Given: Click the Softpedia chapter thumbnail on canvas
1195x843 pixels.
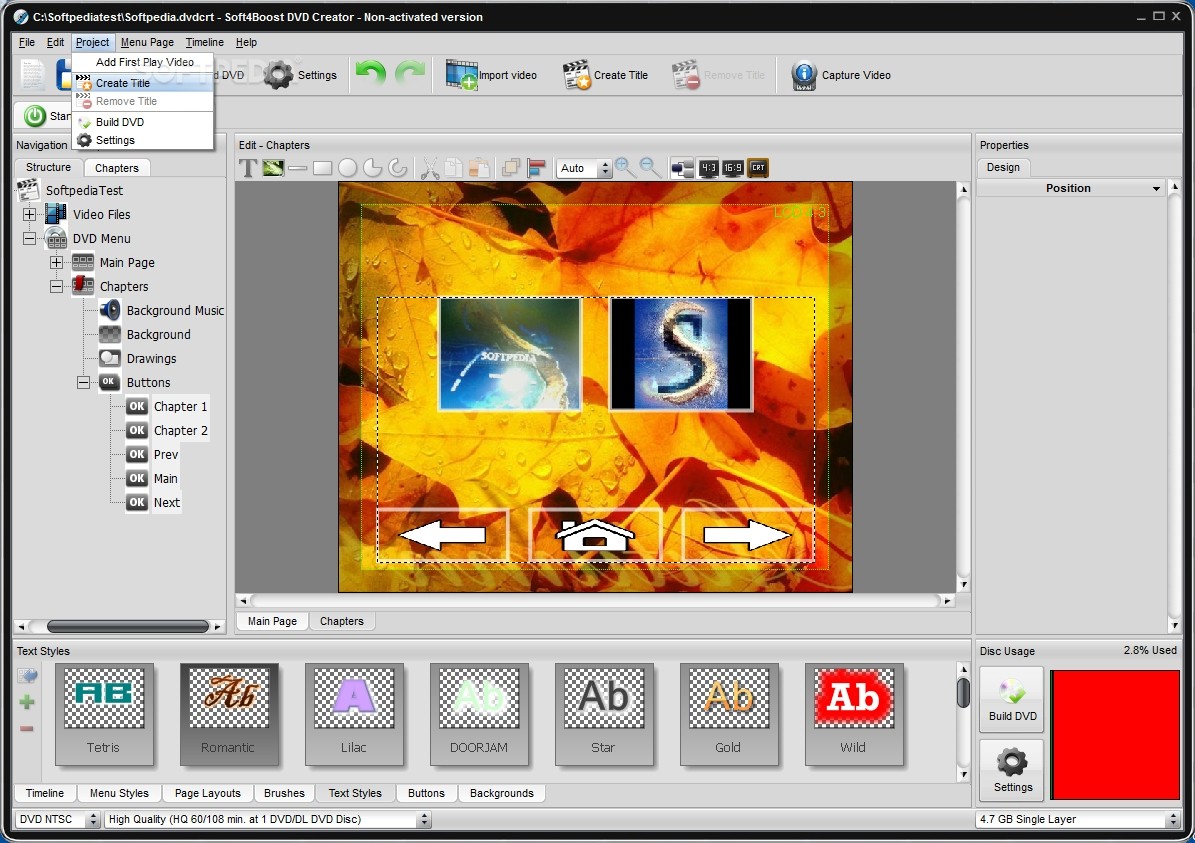Looking at the screenshot, I should [x=510, y=354].
